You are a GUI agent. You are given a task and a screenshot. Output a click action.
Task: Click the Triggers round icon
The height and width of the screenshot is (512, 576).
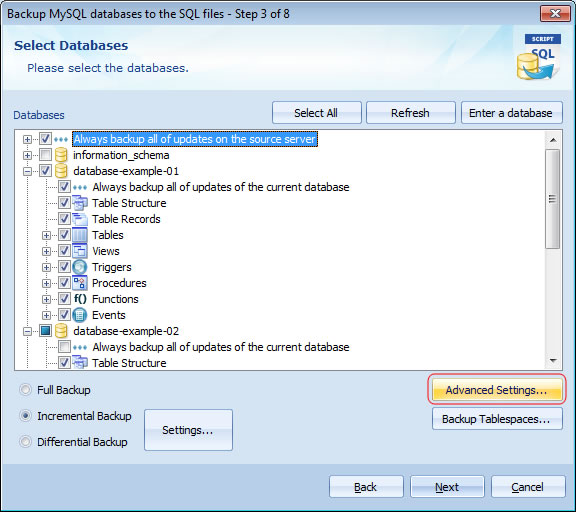[x=80, y=267]
